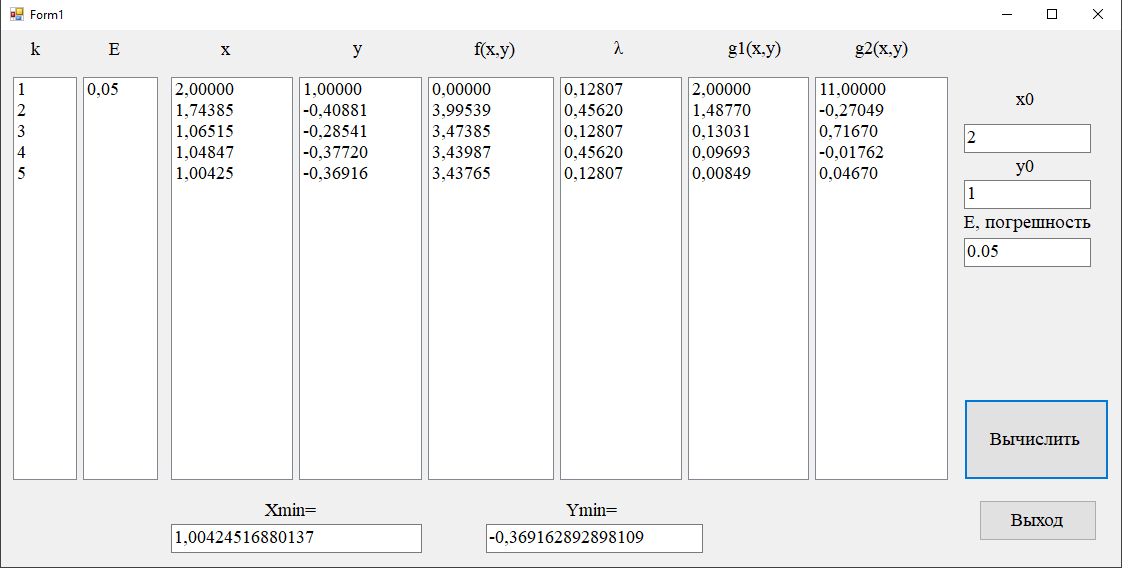Click the Ymin= label
1122x568 pixels.
pos(592,510)
